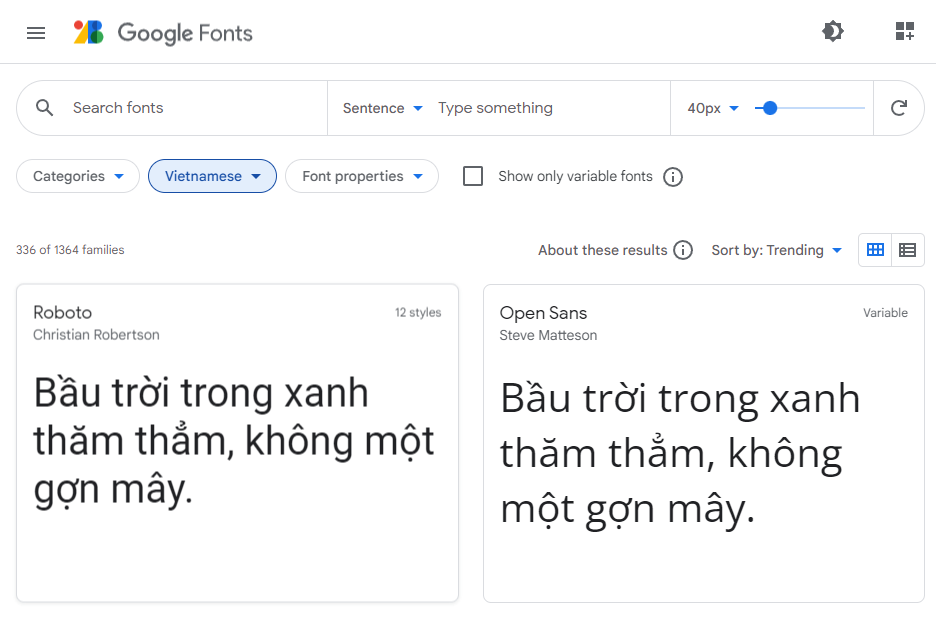Screen dimensions: 936x617
Task: Click the info icon beside About these results
Action: 683,250
